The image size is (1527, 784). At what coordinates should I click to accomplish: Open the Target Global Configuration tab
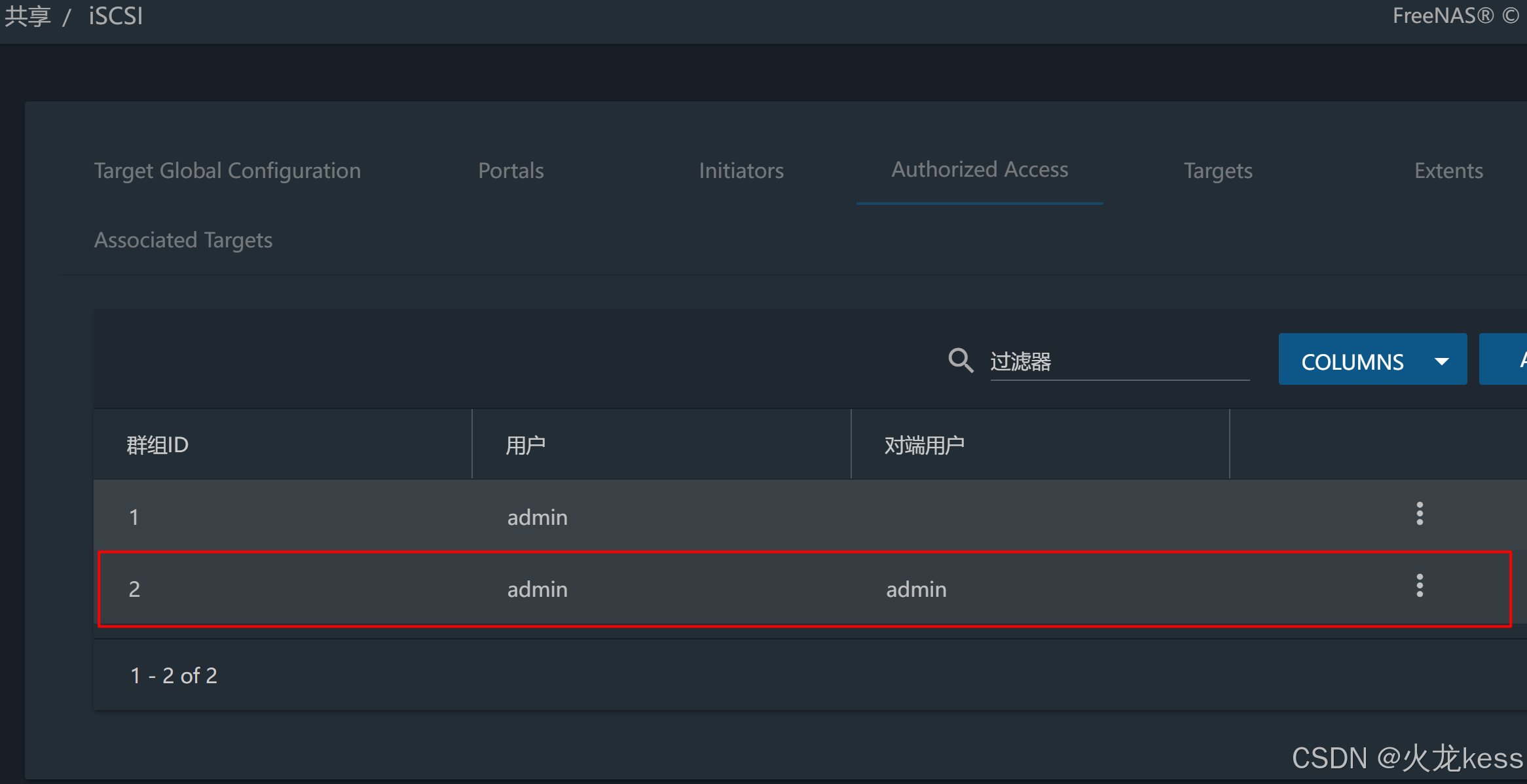(x=227, y=170)
